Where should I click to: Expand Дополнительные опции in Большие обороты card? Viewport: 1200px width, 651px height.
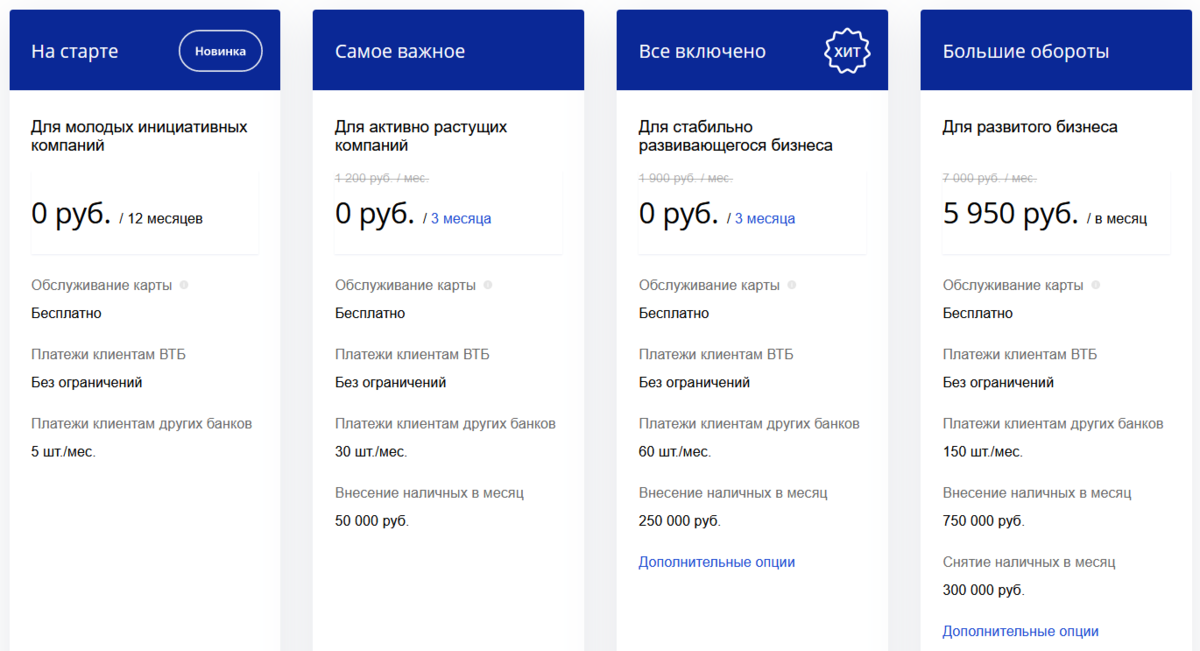[1020, 632]
